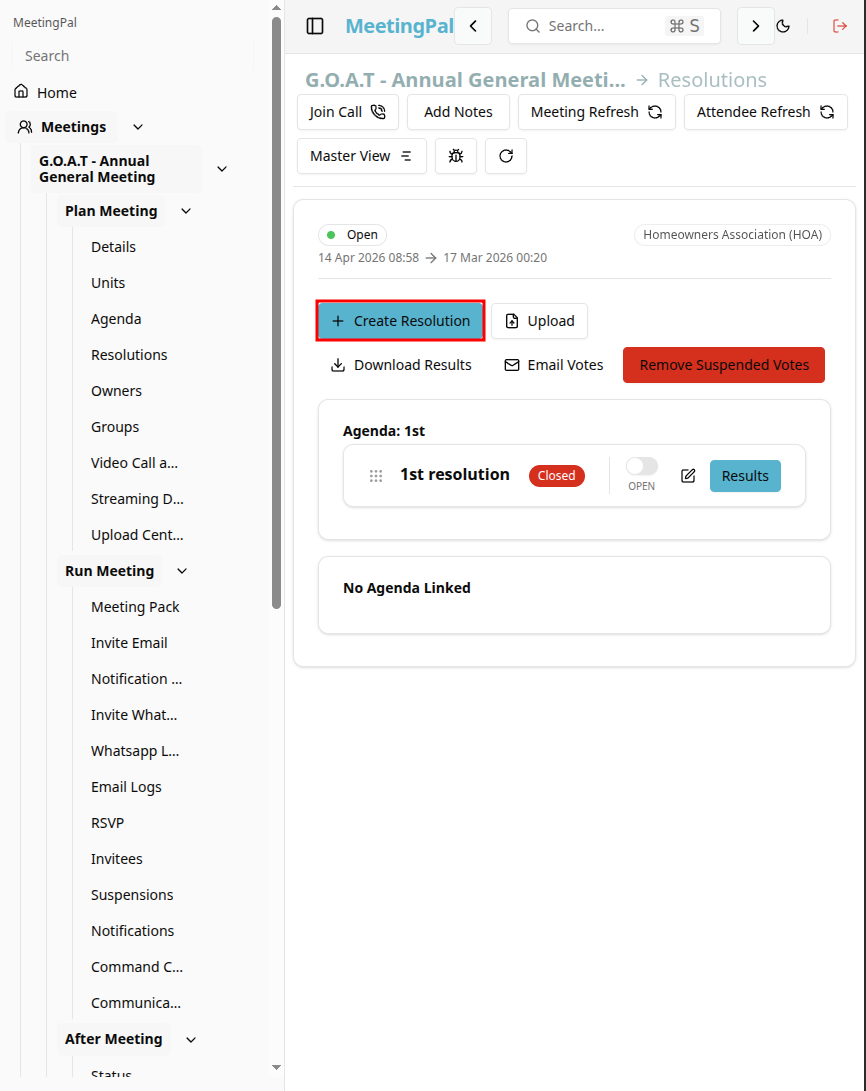The image size is (866, 1091).
Task: Click the sidebar vertical scrollbar
Action: point(276,313)
